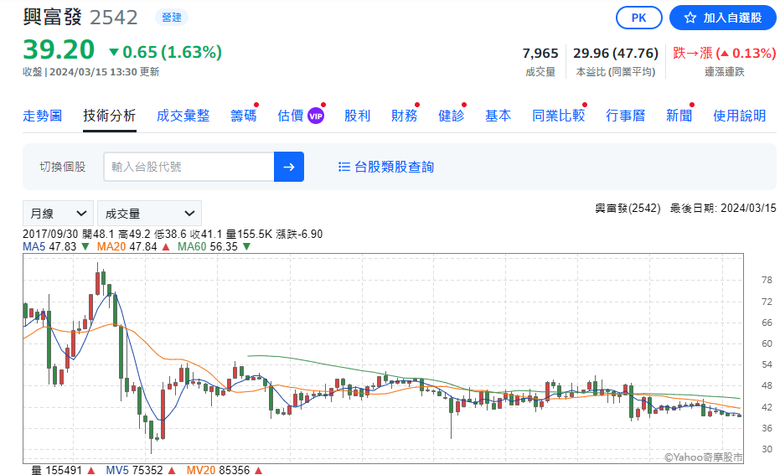Click the tall peak candlestick near 78

pos(98,284)
